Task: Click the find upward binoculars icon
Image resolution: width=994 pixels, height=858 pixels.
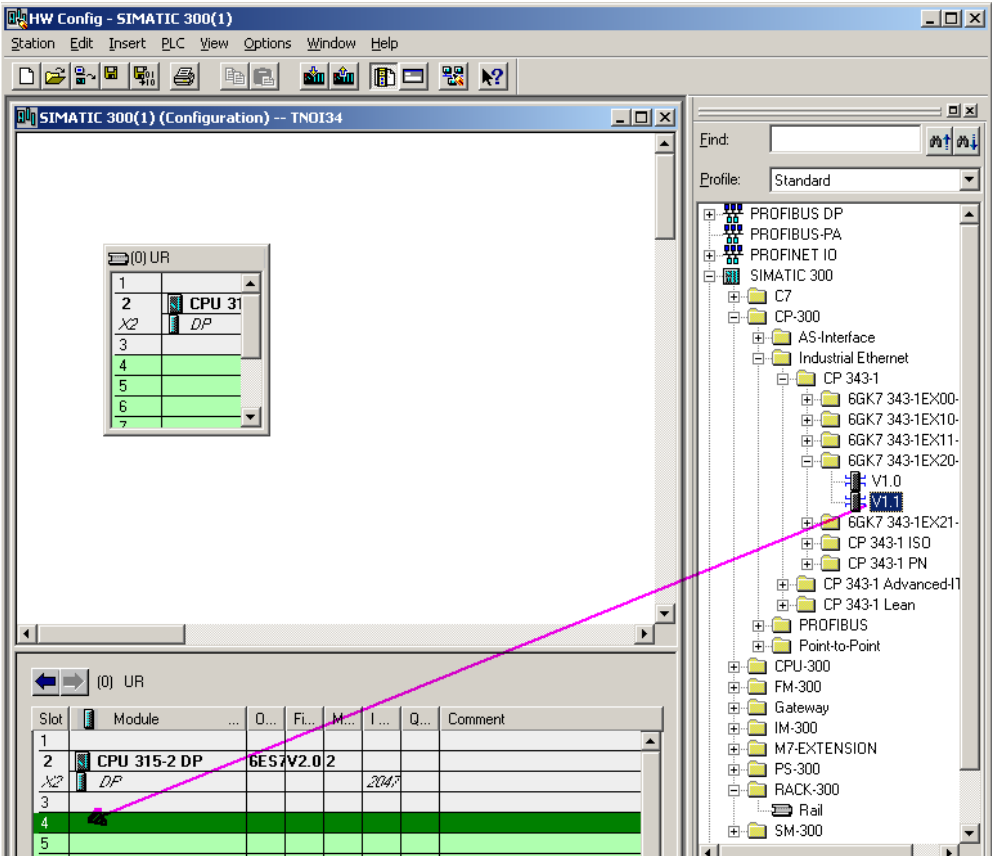Action: pyautogui.click(x=939, y=140)
